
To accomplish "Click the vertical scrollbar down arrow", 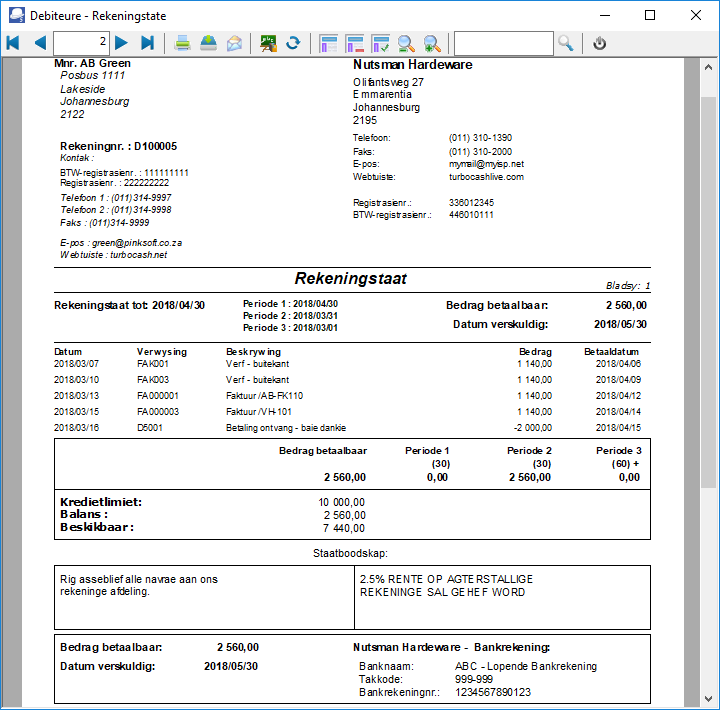I will 708,699.
